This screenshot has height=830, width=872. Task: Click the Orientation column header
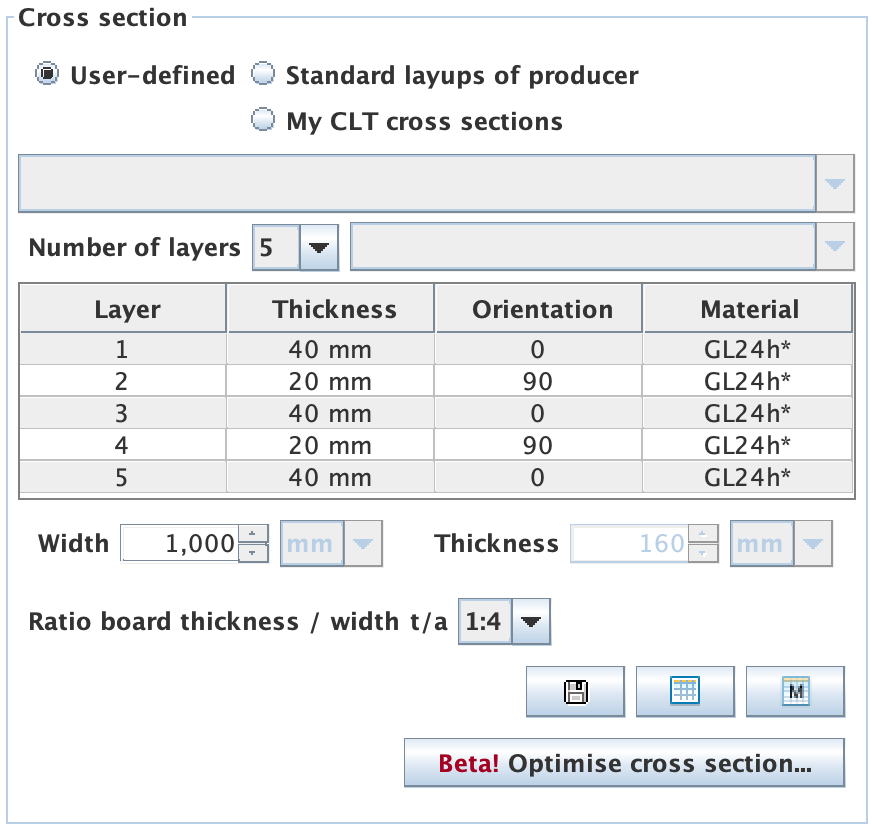pos(542,310)
